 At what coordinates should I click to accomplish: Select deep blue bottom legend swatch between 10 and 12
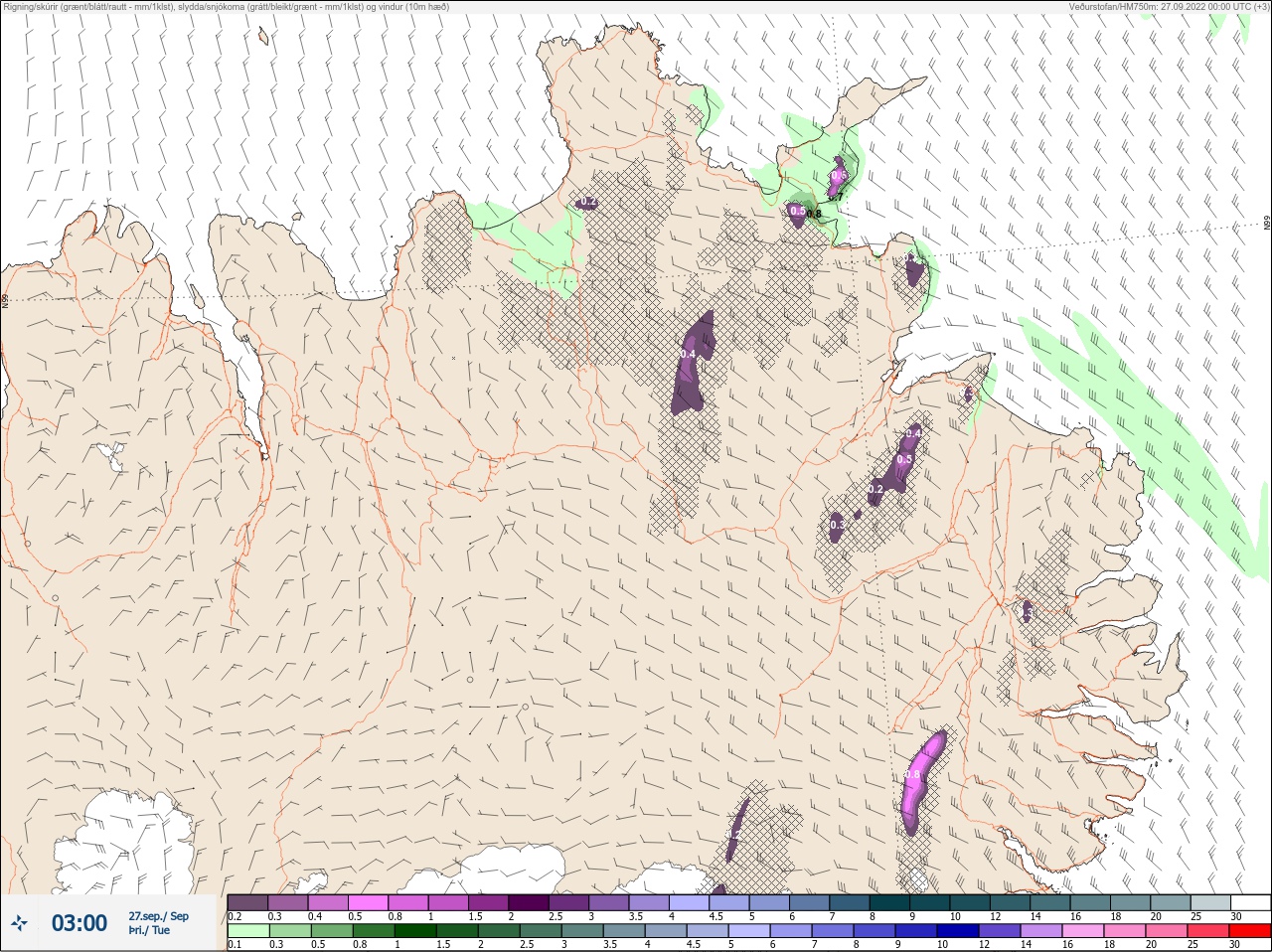click(960, 931)
